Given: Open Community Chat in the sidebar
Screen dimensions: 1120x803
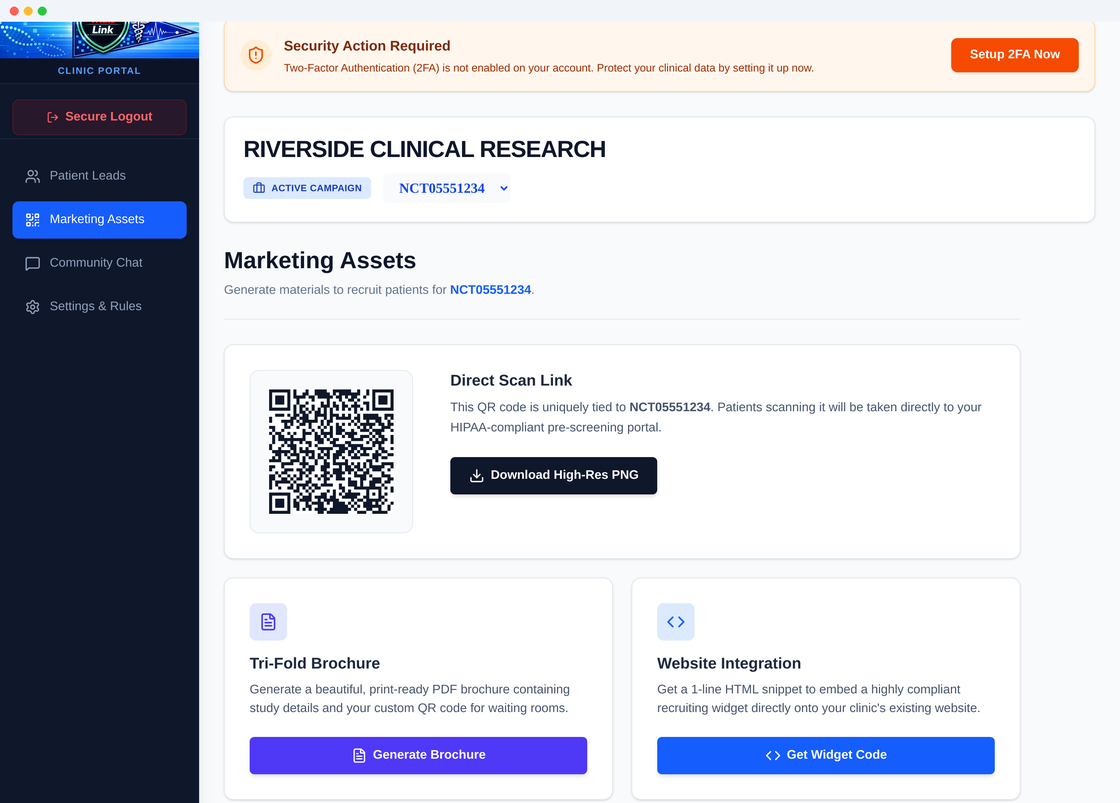Looking at the screenshot, I should [99, 263].
